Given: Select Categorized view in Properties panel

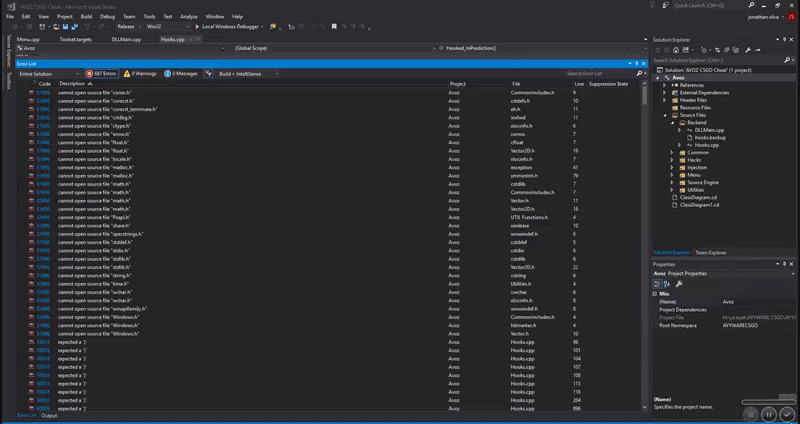Looking at the screenshot, I should pos(657,284).
